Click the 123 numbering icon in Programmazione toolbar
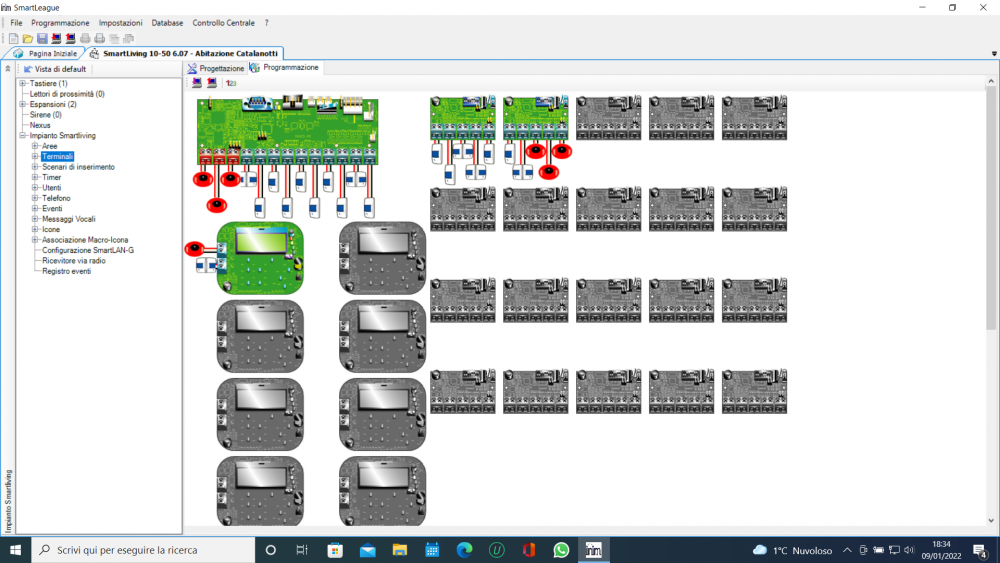 coord(231,83)
